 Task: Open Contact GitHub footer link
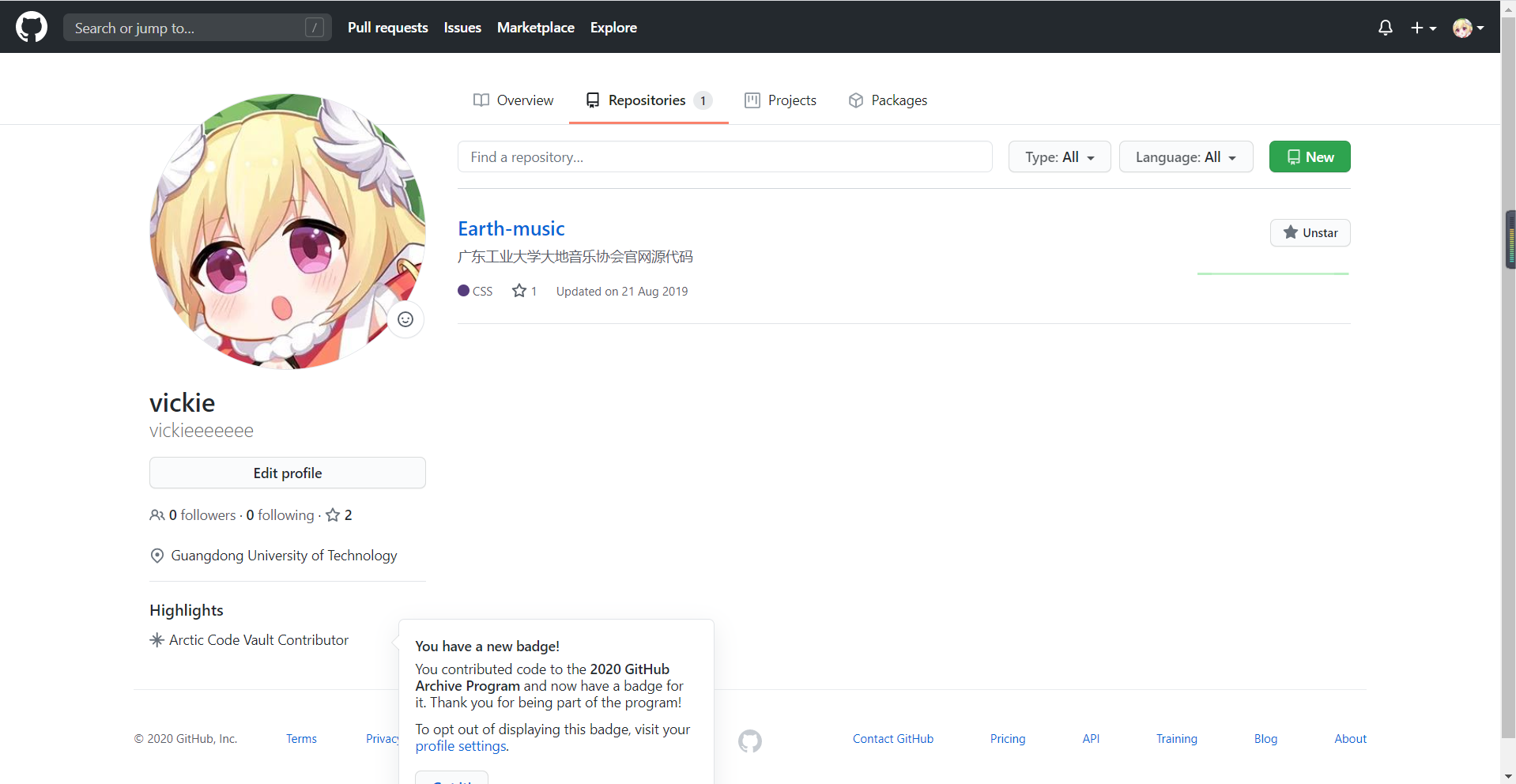click(x=893, y=739)
